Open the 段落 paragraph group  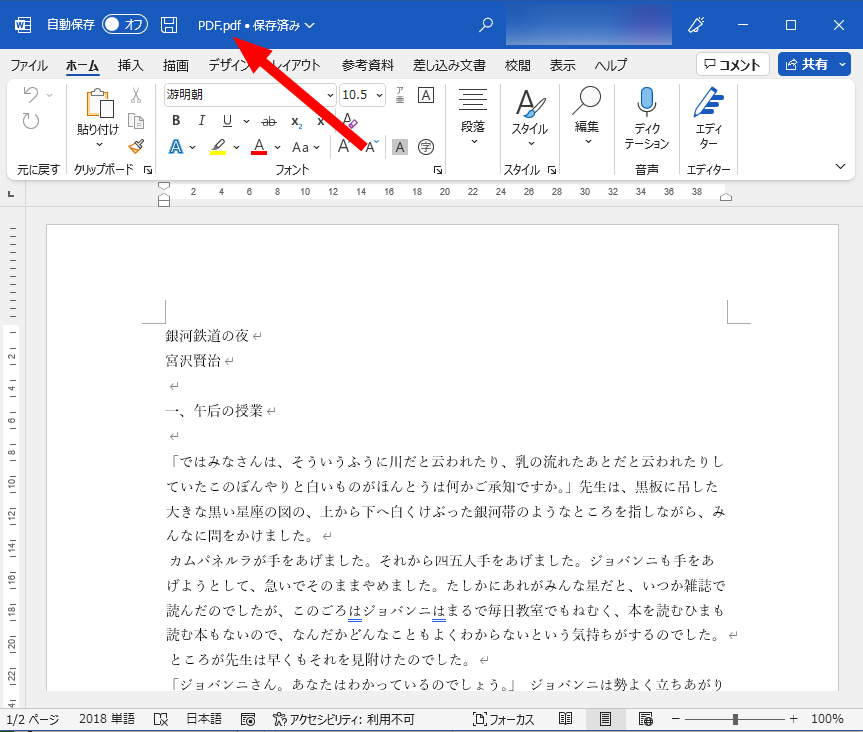pos(473,117)
